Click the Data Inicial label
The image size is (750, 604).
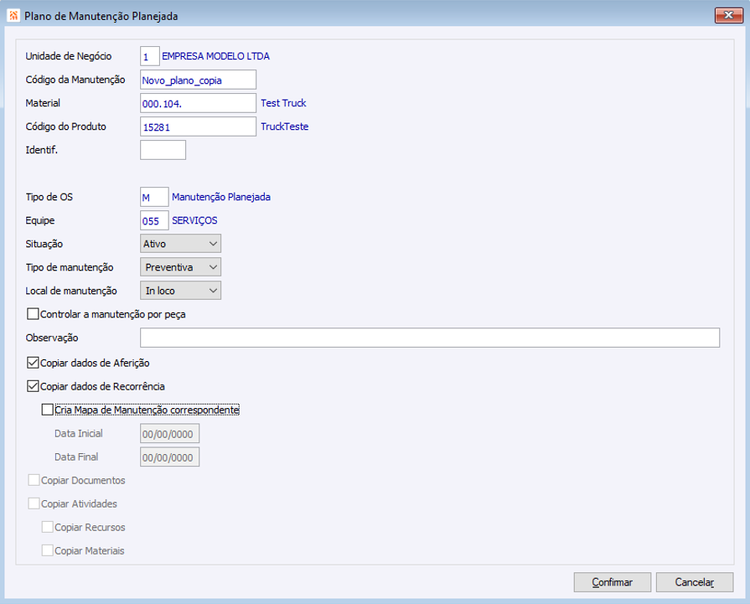click(78, 433)
